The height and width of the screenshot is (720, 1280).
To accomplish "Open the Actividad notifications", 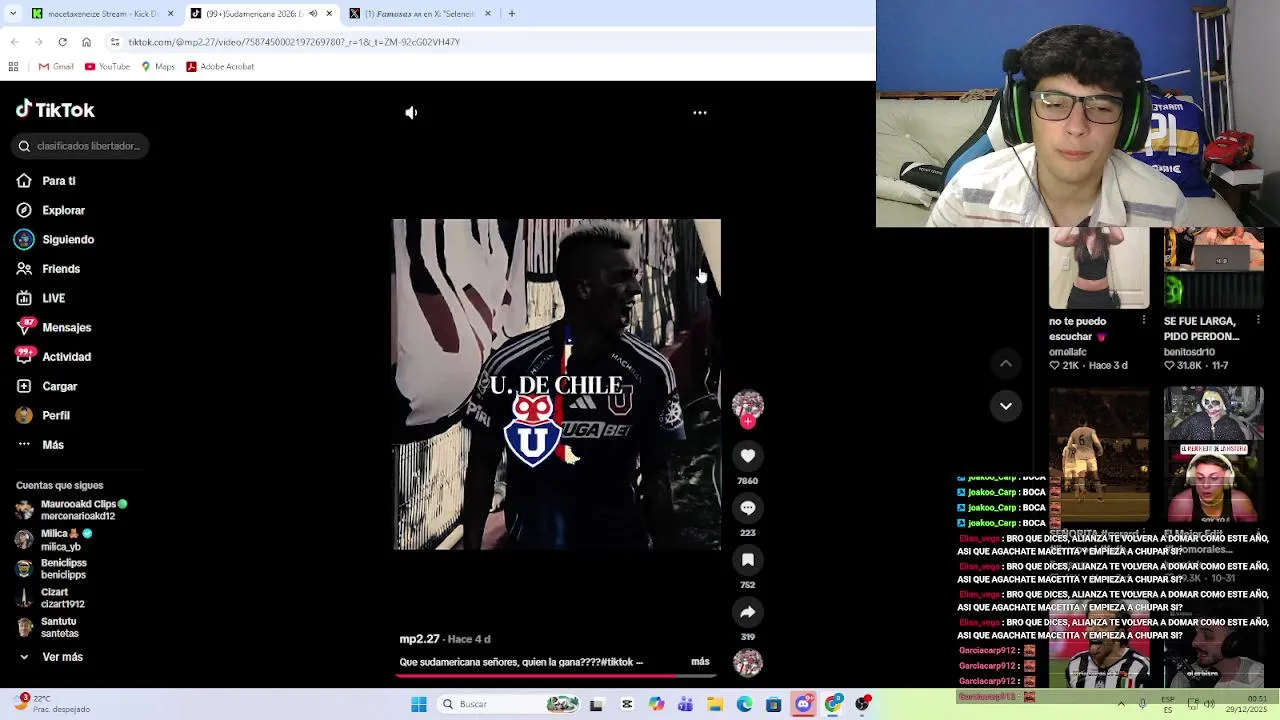I will (x=53, y=357).
